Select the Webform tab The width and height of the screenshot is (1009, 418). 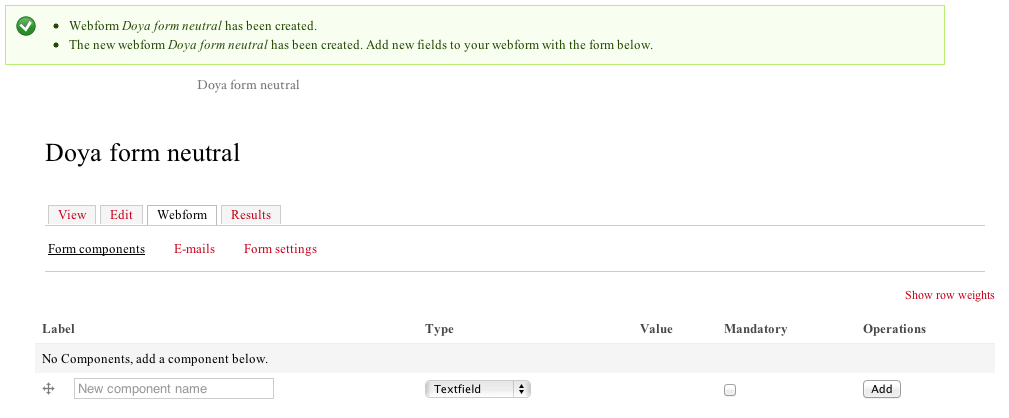point(182,215)
